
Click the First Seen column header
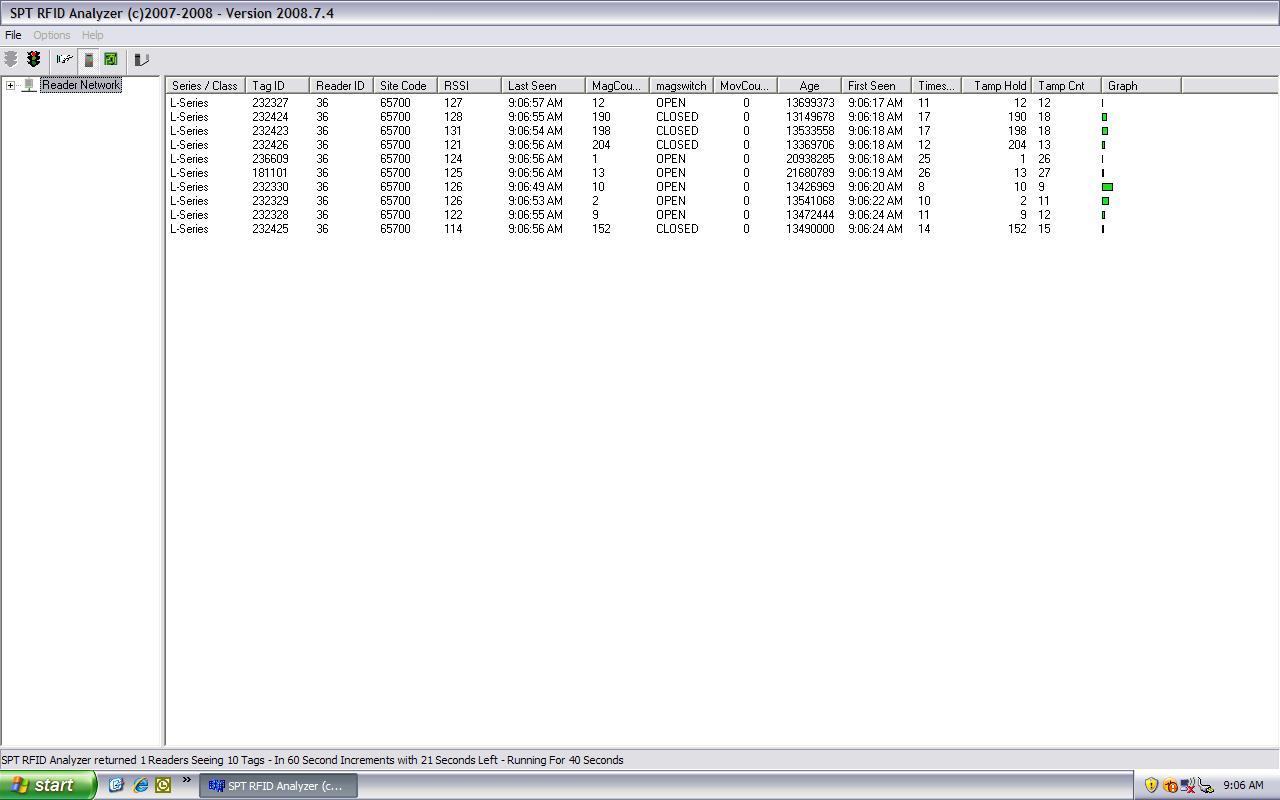(876, 86)
